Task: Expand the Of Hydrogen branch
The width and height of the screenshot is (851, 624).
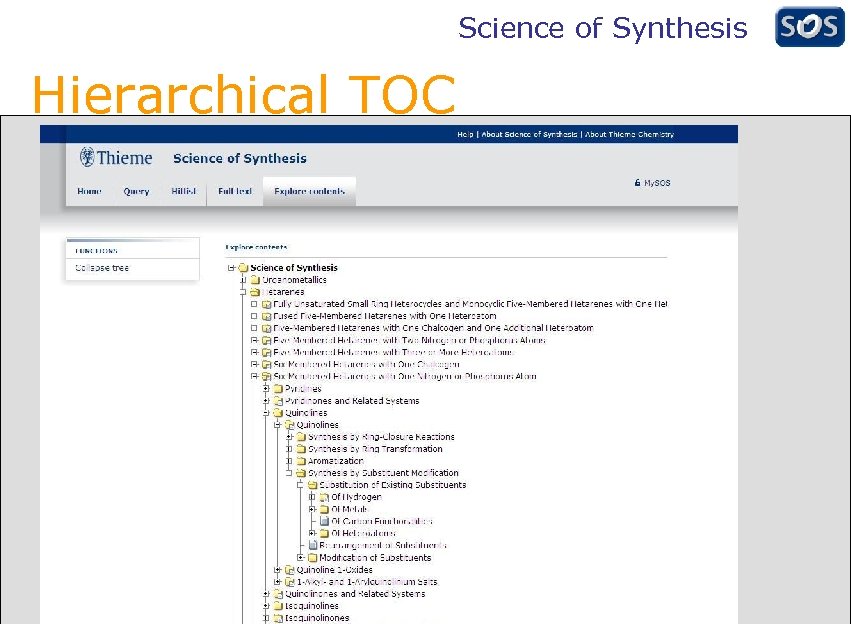Action: tap(312, 497)
